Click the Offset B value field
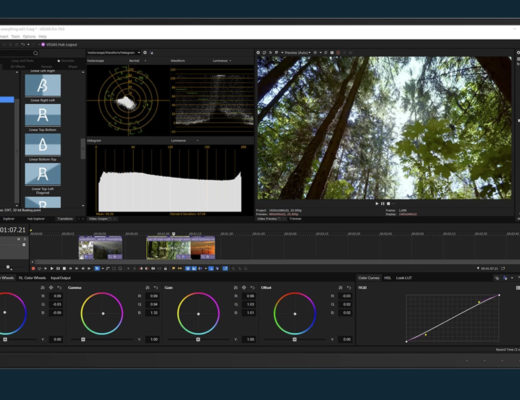 pyautogui.click(x=346, y=313)
